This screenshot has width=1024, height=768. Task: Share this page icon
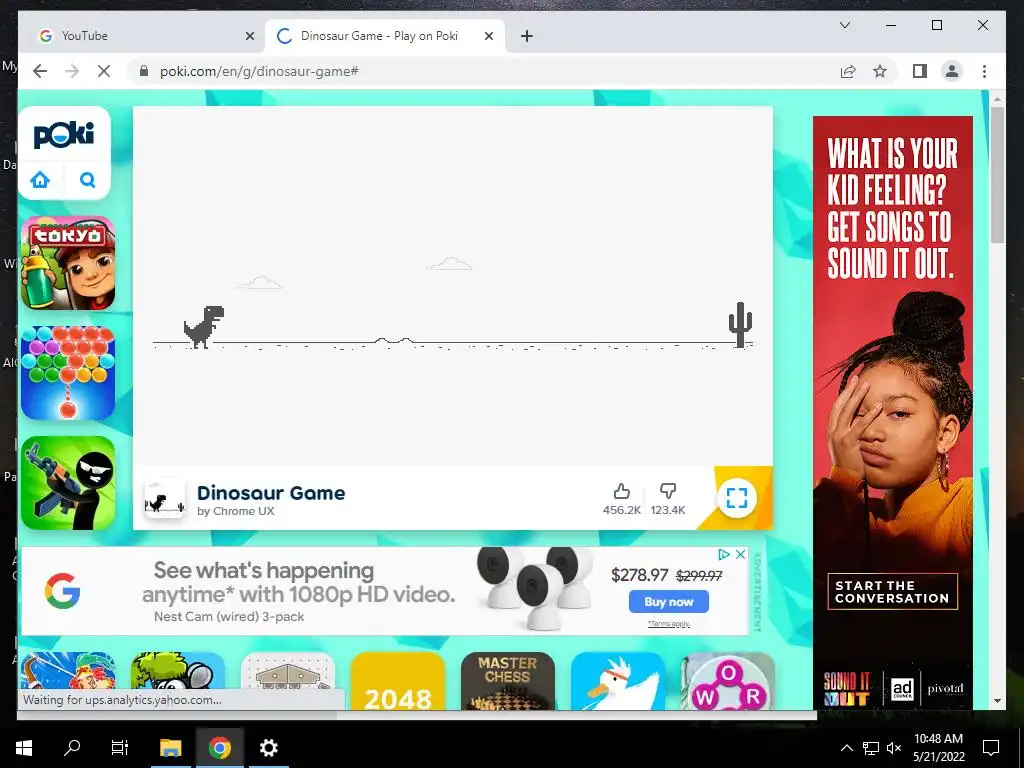click(848, 71)
